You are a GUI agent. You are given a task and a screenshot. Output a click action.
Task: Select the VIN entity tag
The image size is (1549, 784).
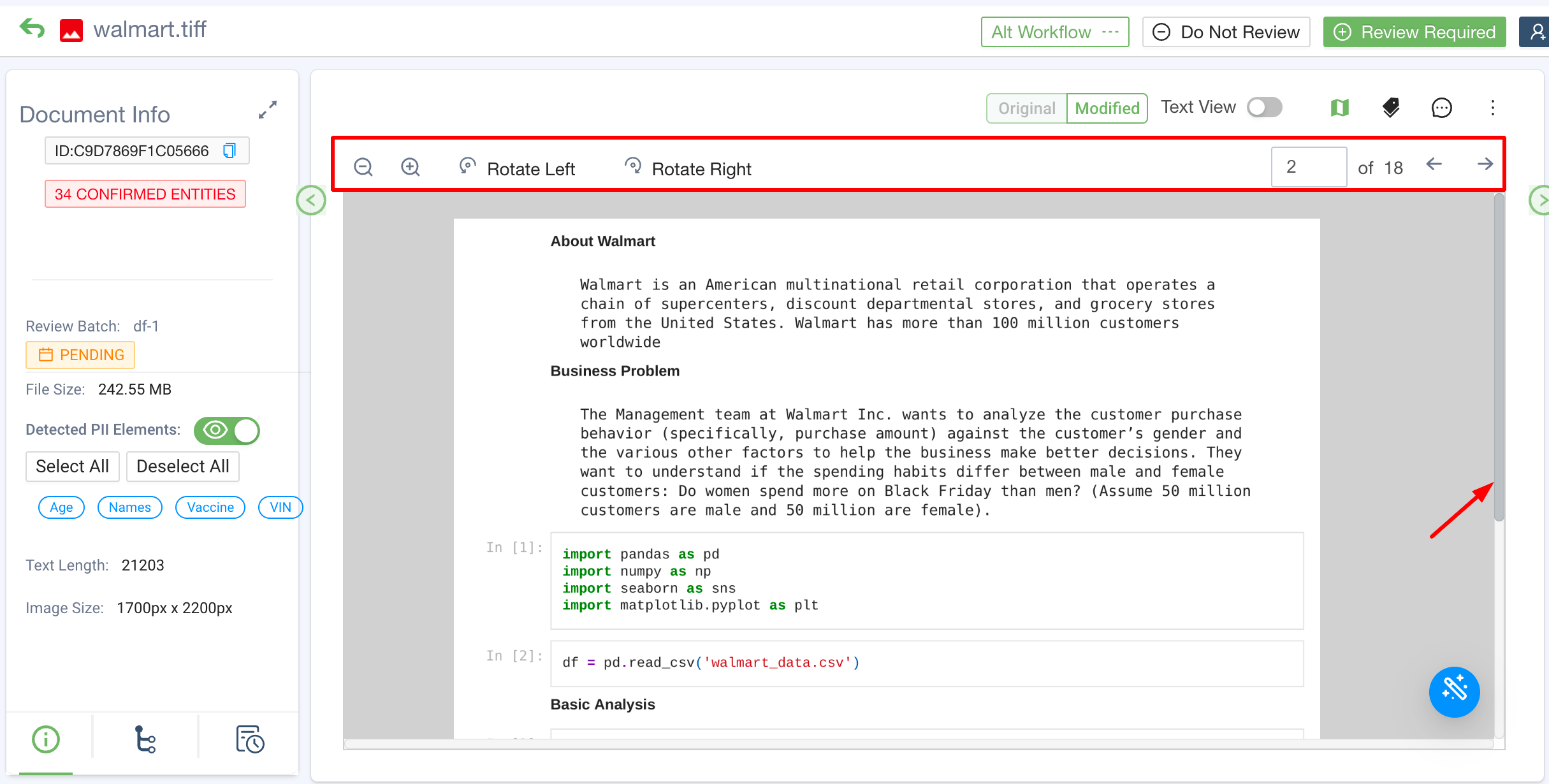[280, 507]
